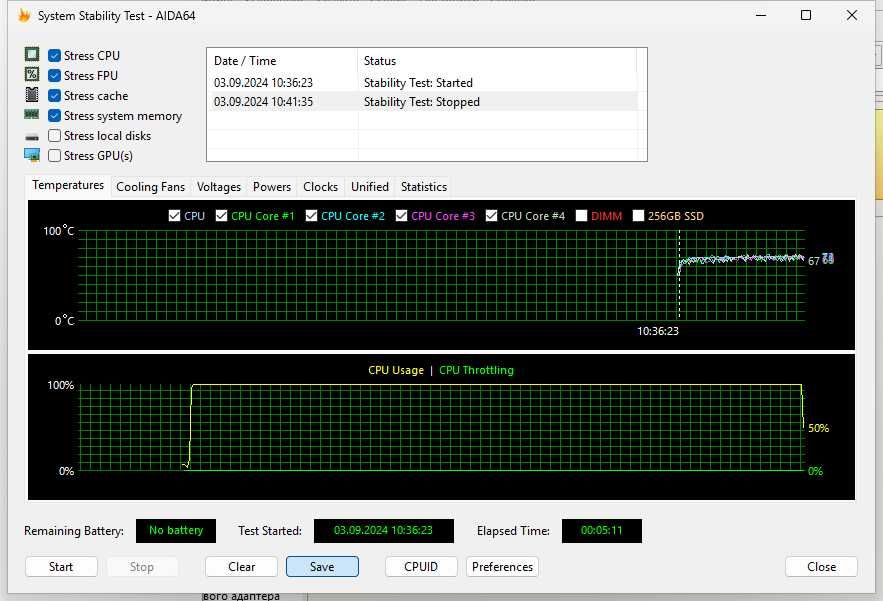The height and width of the screenshot is (601, 883).
Task: Enable Stress local disks checkbox
Action: (x=55, y=136)
